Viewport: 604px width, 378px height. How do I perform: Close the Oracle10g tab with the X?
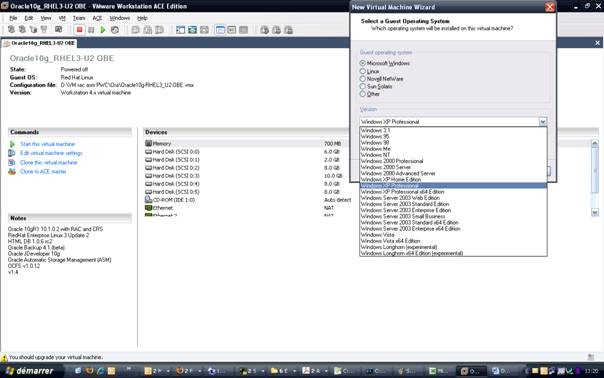pos(597,43)
